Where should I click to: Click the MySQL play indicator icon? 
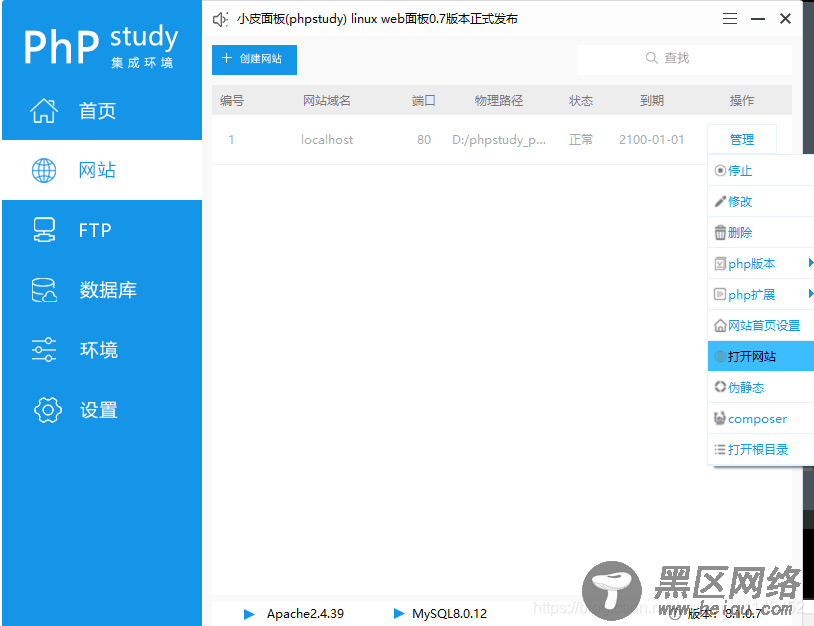(x=399, y=614)
